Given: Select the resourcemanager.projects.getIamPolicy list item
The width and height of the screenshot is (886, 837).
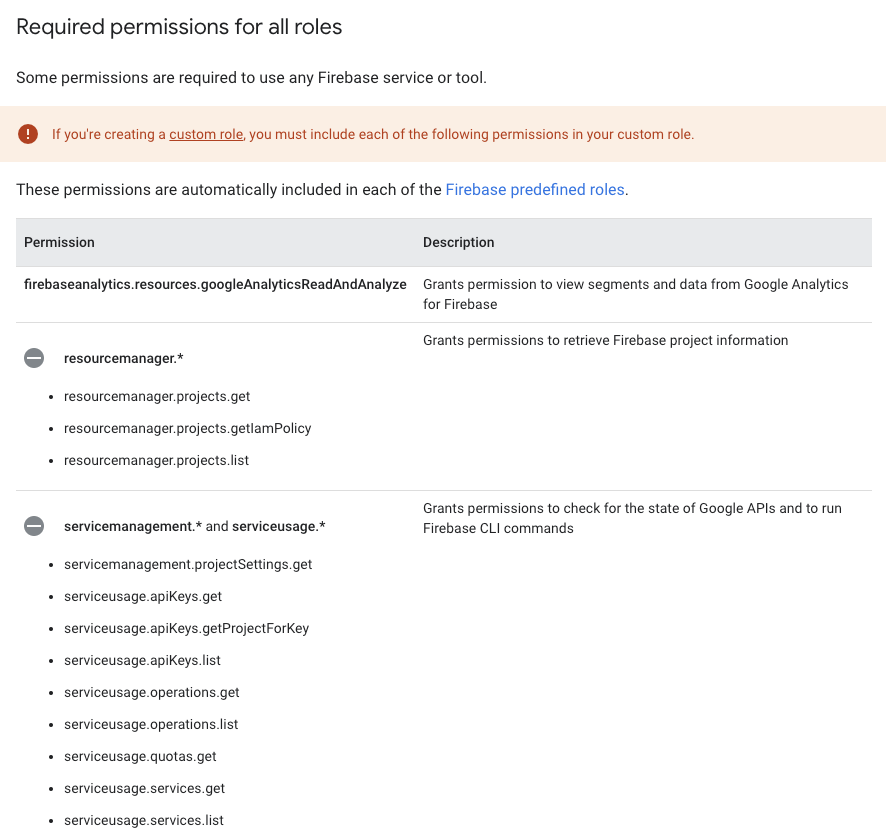Looking at the screenshot, I should tap(187, 428).
